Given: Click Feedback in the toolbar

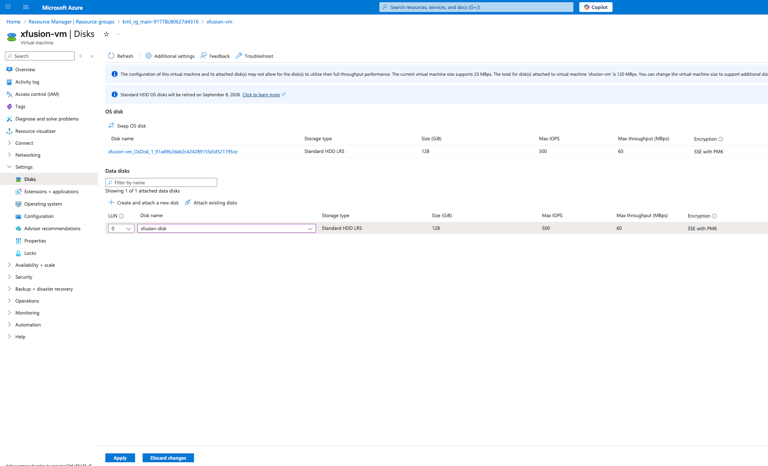Looking at the screenshot, I should (215, 56).
